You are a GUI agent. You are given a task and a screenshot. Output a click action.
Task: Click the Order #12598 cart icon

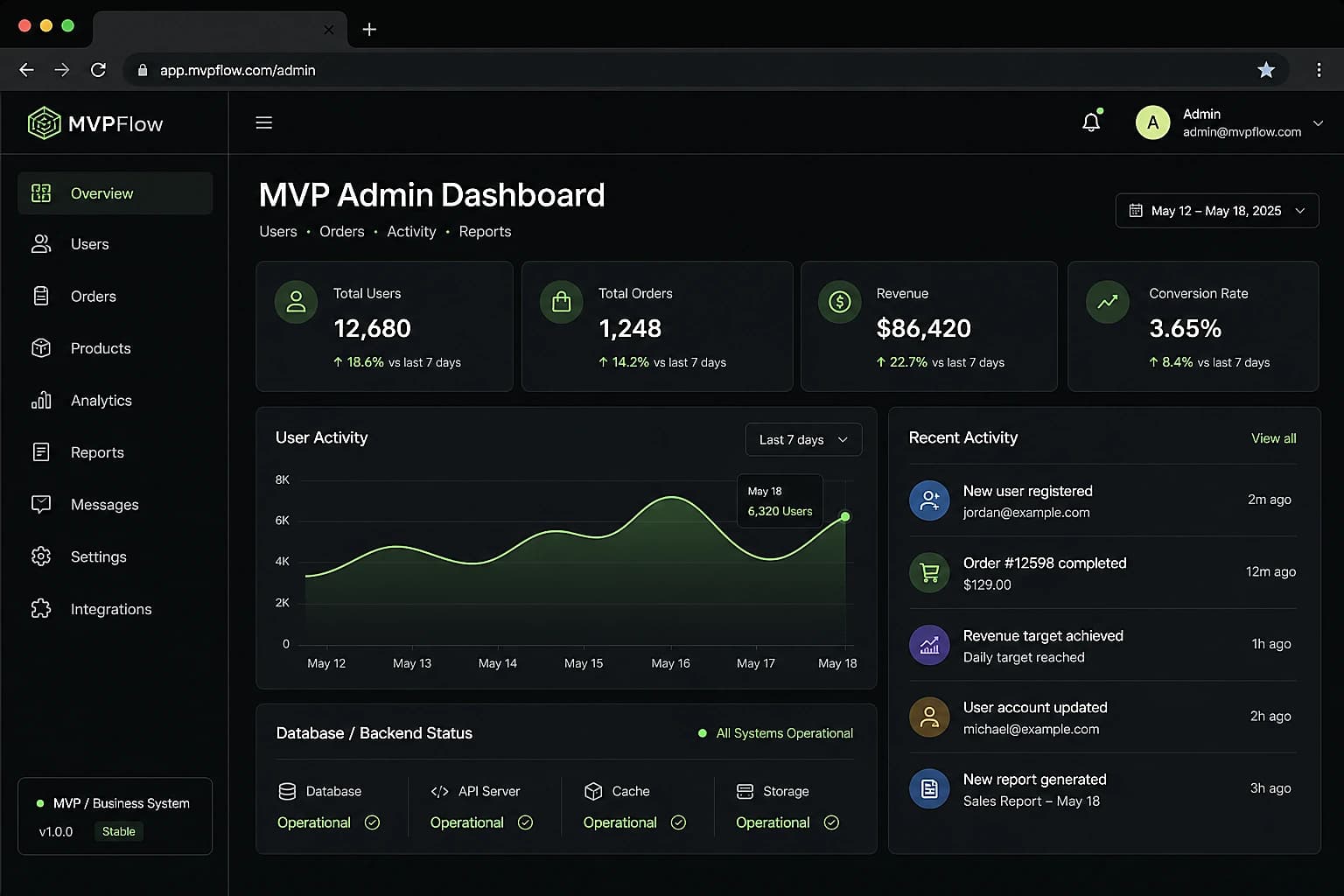point(929,573)
